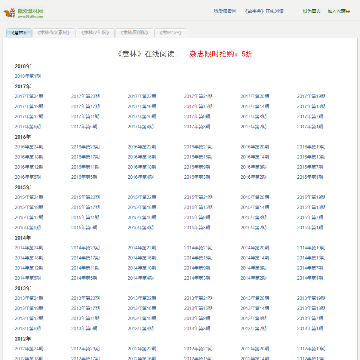Open the red 杂志限时抢购 5折 promotion link
360x360 pixels.
coord(221,54)
